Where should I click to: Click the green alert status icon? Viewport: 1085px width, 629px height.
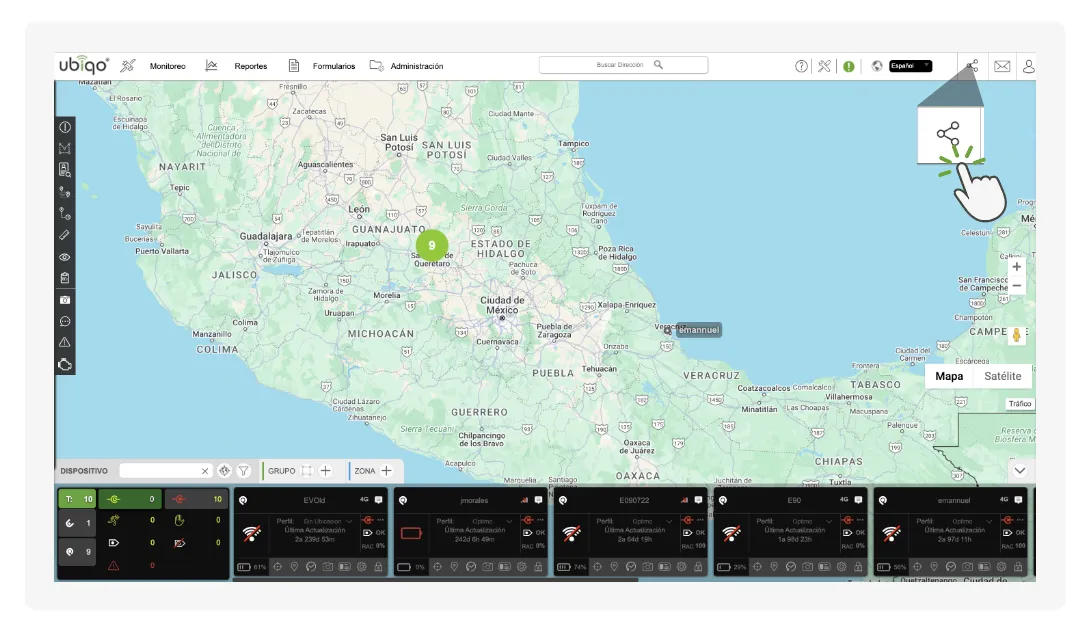848,66
